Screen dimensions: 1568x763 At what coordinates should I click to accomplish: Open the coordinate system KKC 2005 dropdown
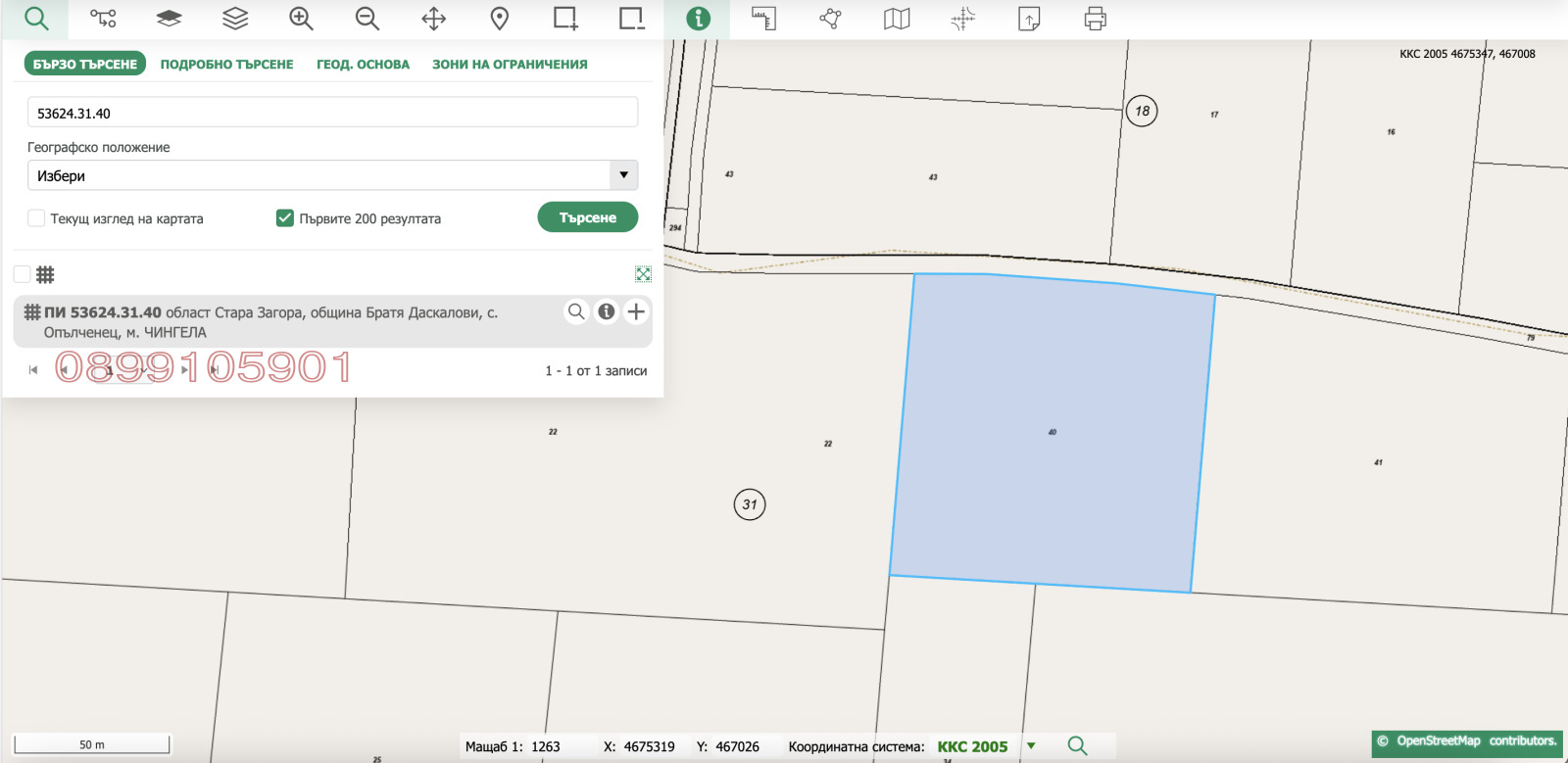[x=1031, y=746]
